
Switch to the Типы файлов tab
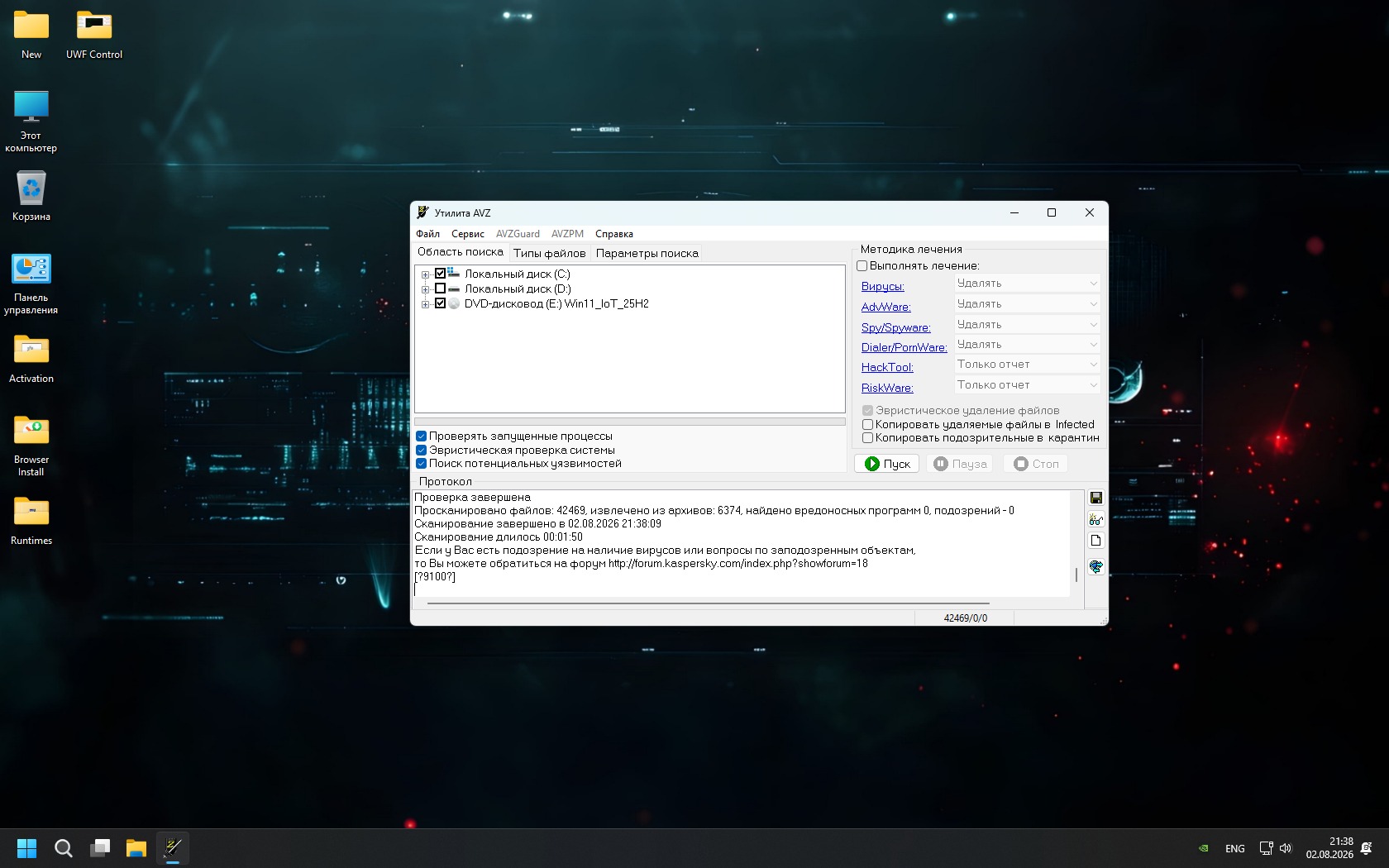[x=549, y=253]
